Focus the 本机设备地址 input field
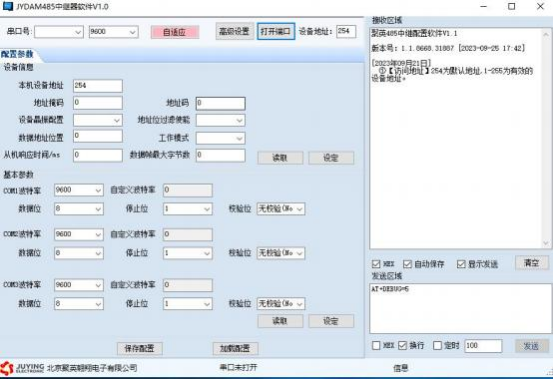 (98, 85)
